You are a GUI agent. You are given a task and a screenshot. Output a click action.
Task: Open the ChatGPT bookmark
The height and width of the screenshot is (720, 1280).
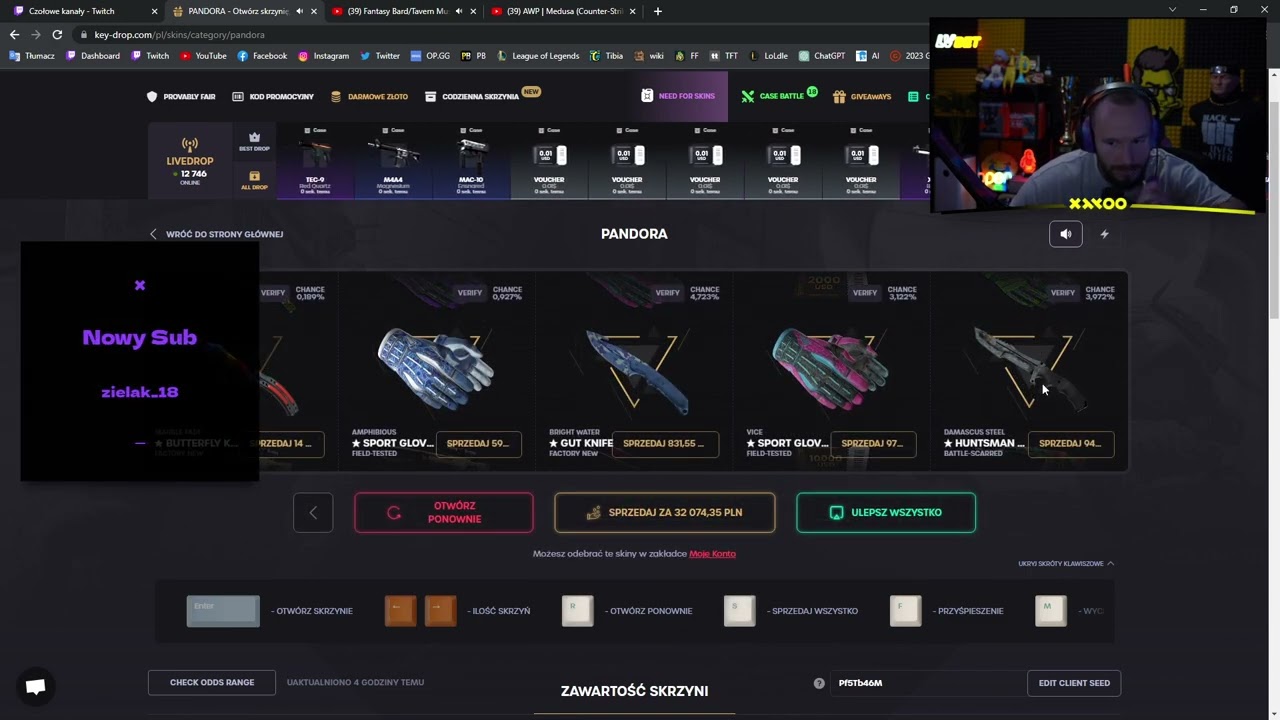822,56
